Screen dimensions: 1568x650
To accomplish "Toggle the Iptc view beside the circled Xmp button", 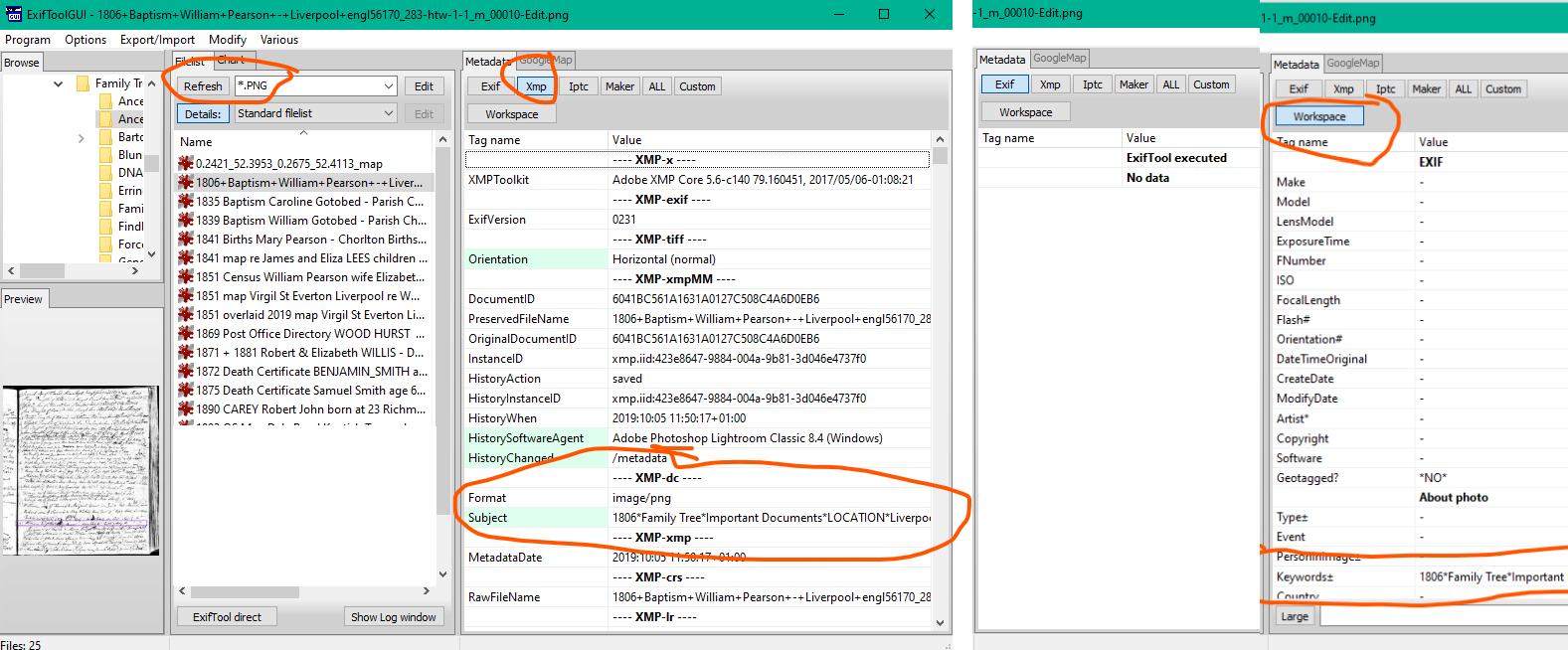I will coord(578,86).
